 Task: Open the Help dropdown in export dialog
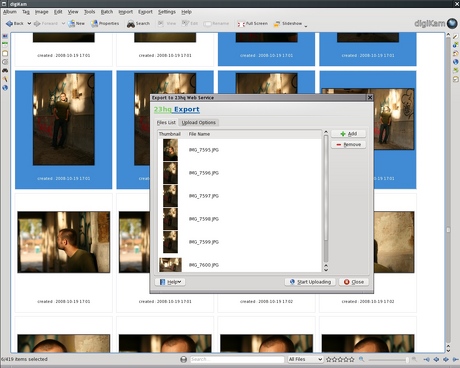[x=171, y=282]
